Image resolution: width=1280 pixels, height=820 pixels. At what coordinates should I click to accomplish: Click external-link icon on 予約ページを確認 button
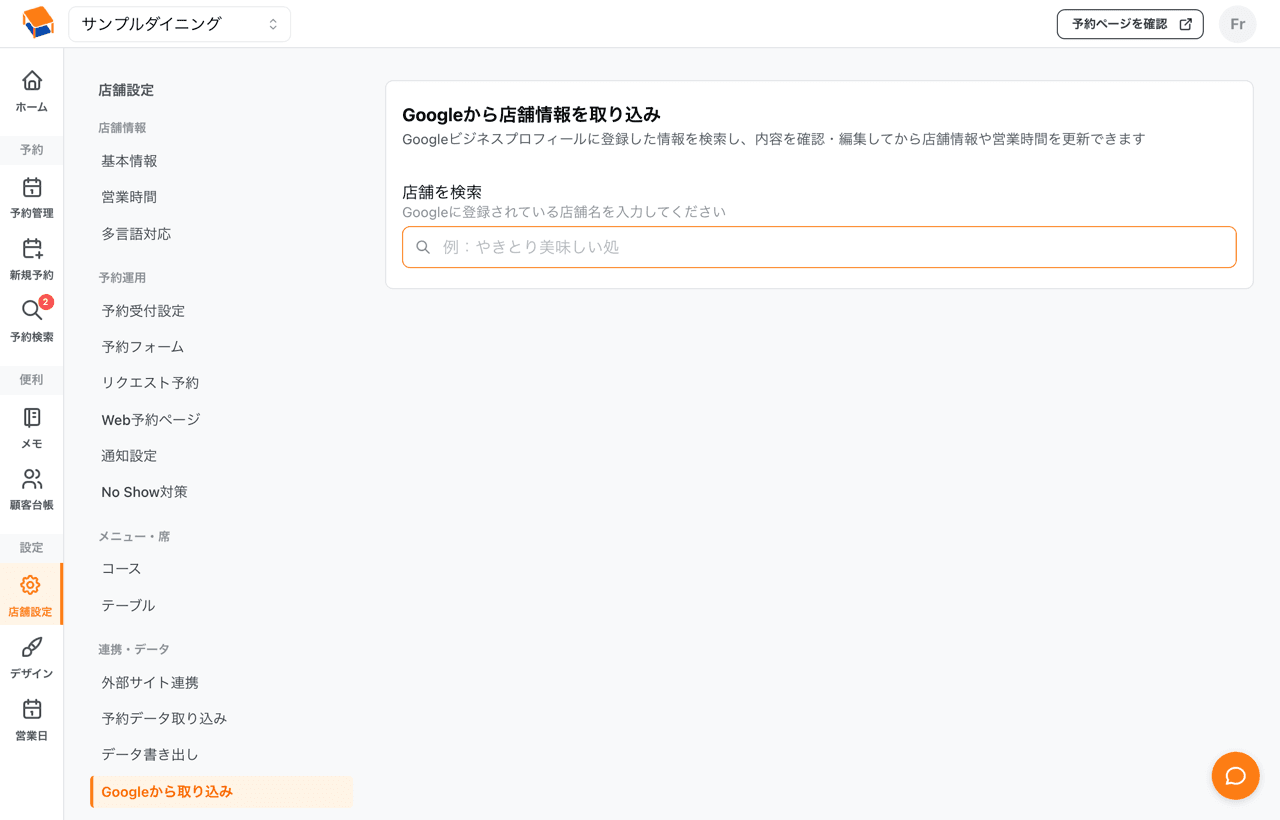point(1185,24)
